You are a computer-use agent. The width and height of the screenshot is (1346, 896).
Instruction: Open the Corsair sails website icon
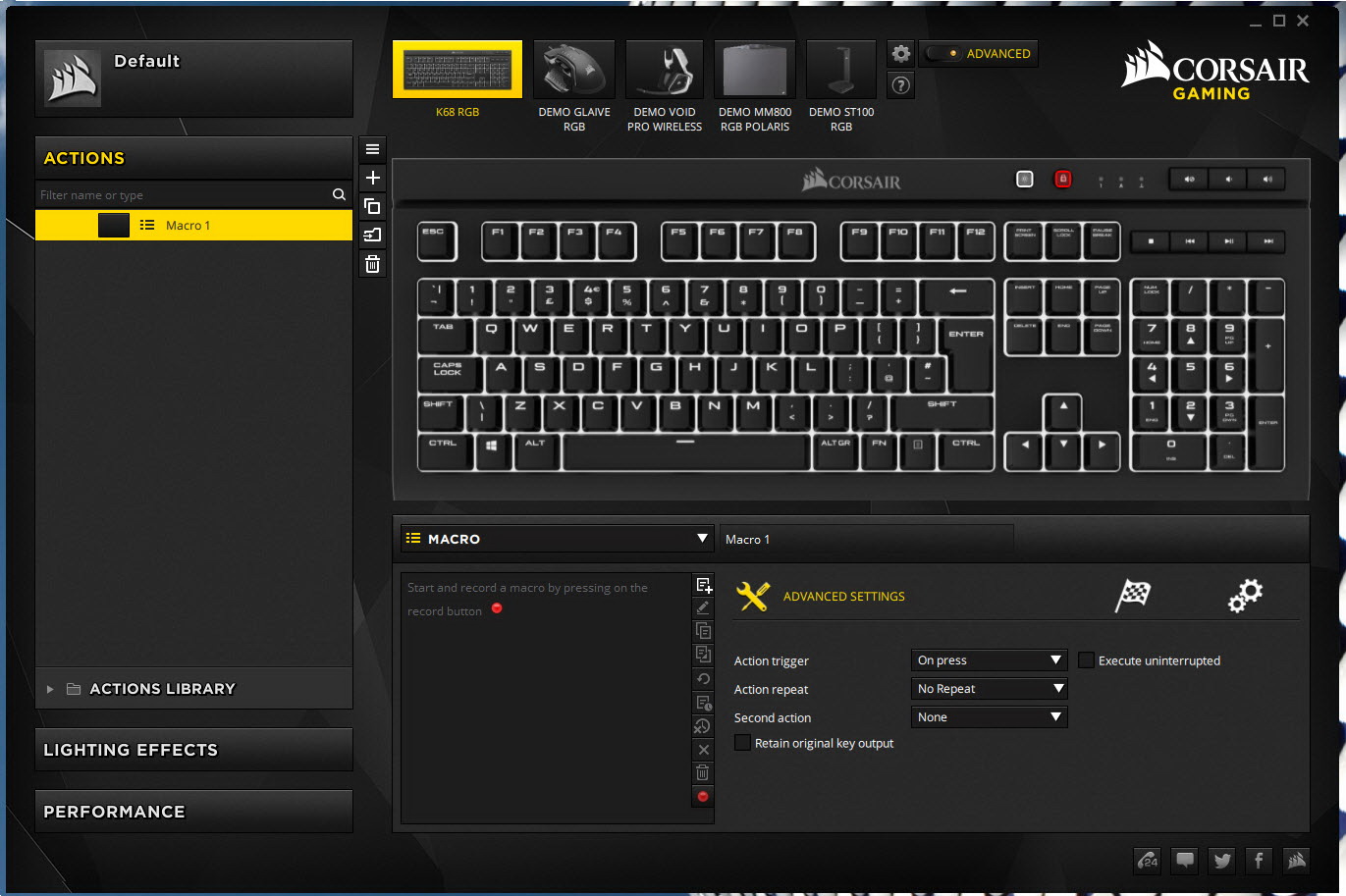[1297, 861]
